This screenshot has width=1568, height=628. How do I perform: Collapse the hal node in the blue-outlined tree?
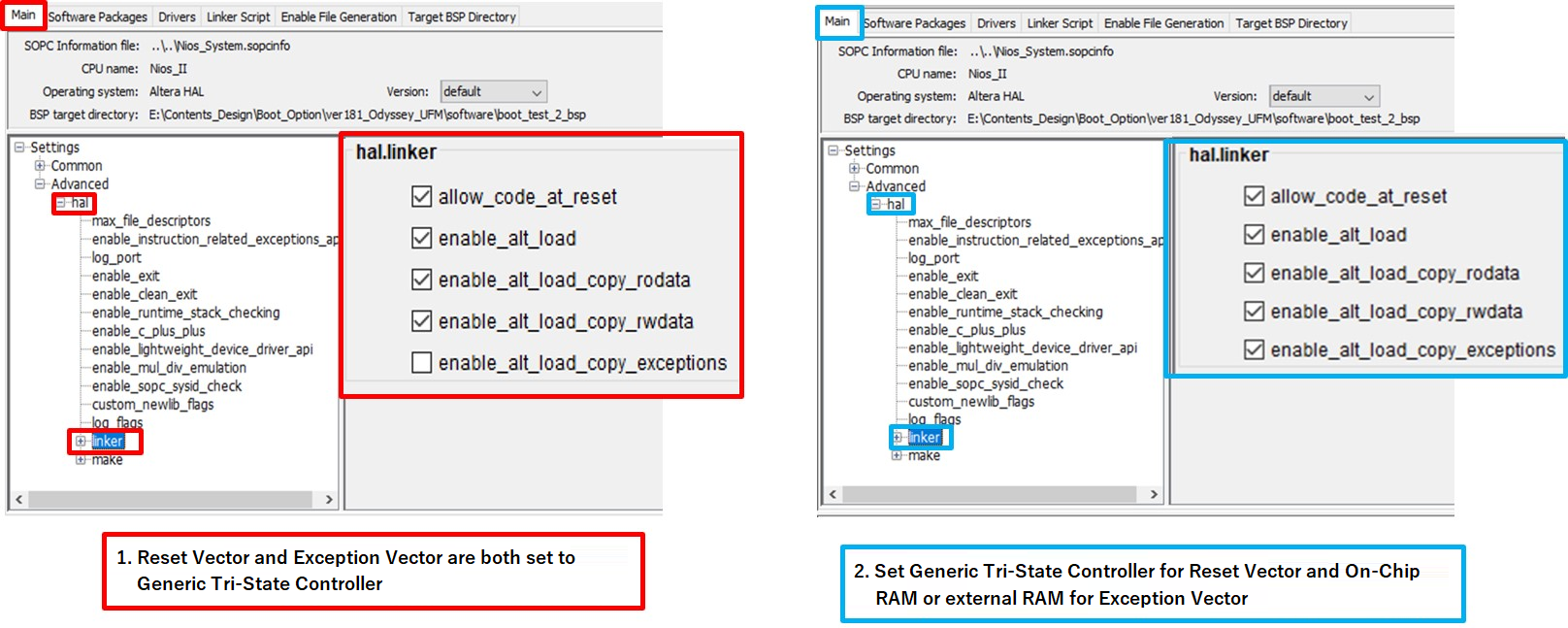click(x=875, y=205)
